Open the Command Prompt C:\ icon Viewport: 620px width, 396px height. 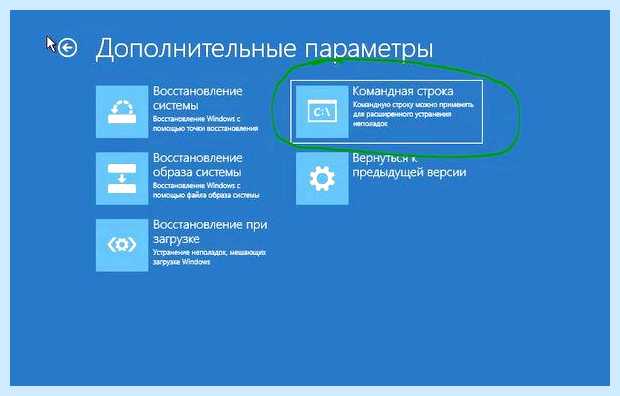click(x=322, y=112)
